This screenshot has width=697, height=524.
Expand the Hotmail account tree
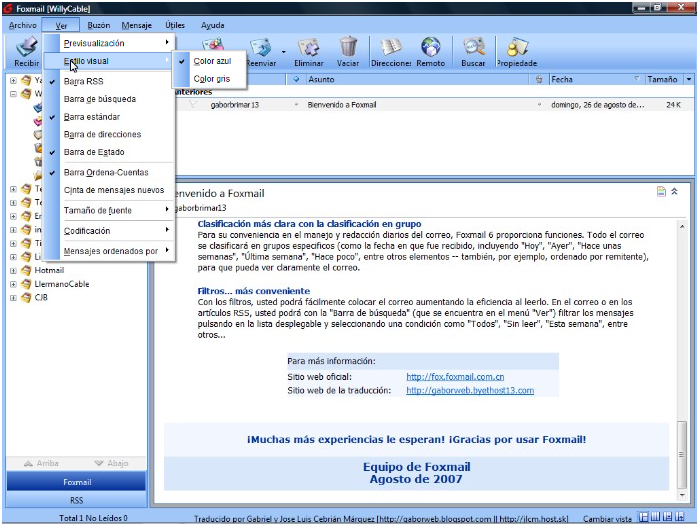[13, 270]
